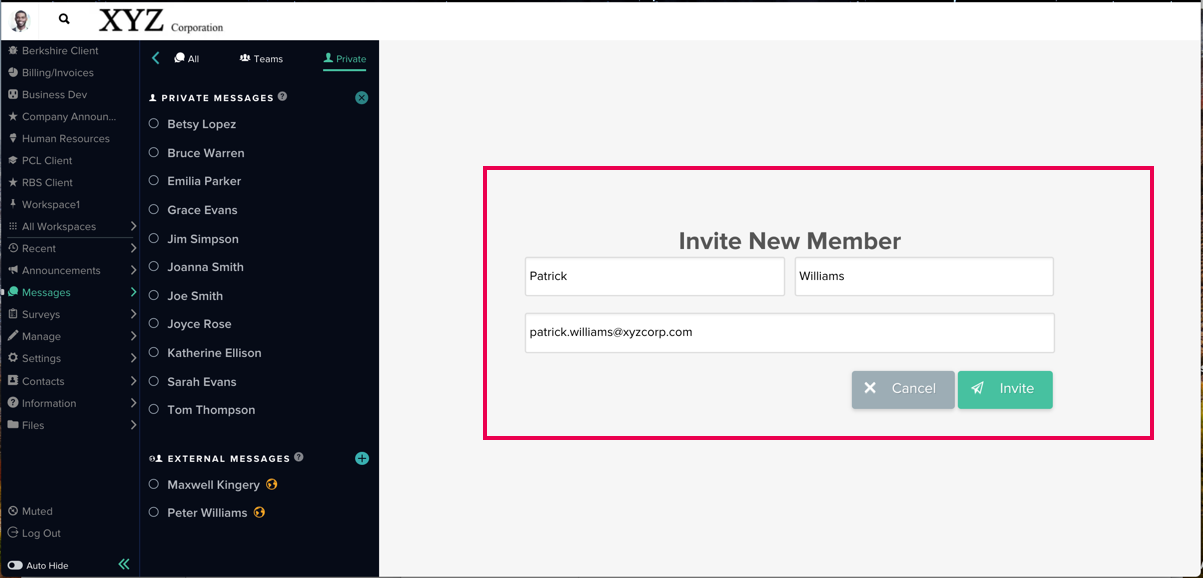Go back with left chevron in messages panel
Image resolution: width=1203 pixels, height=578 pixels.
coord(156,58)
